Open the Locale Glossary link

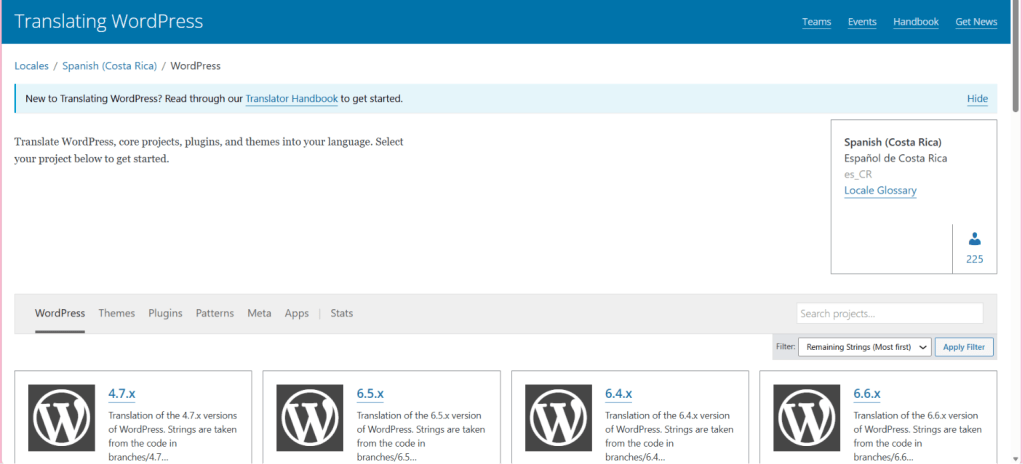click(880, 191)
